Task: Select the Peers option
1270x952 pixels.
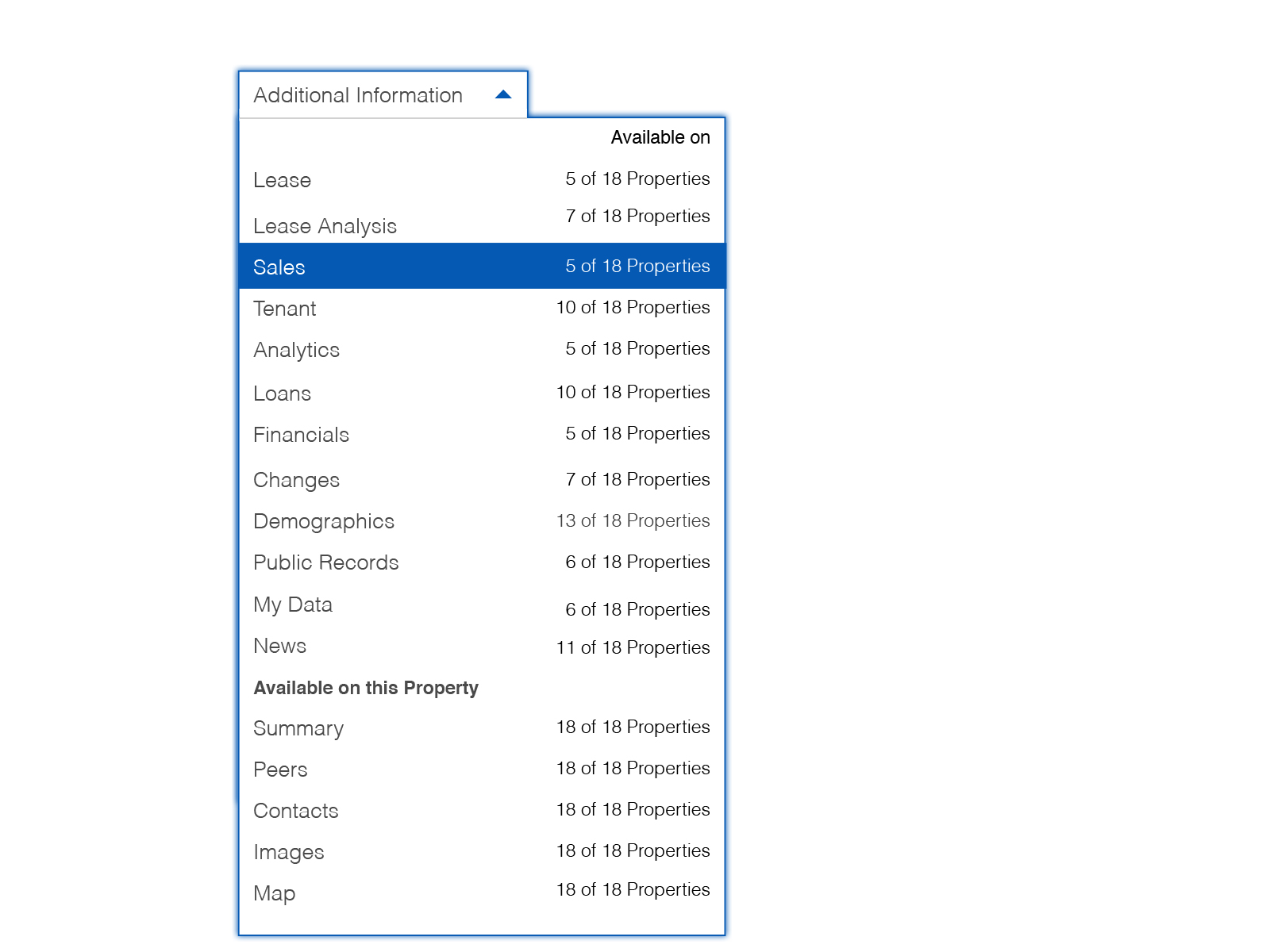Action: click(280, 770)
